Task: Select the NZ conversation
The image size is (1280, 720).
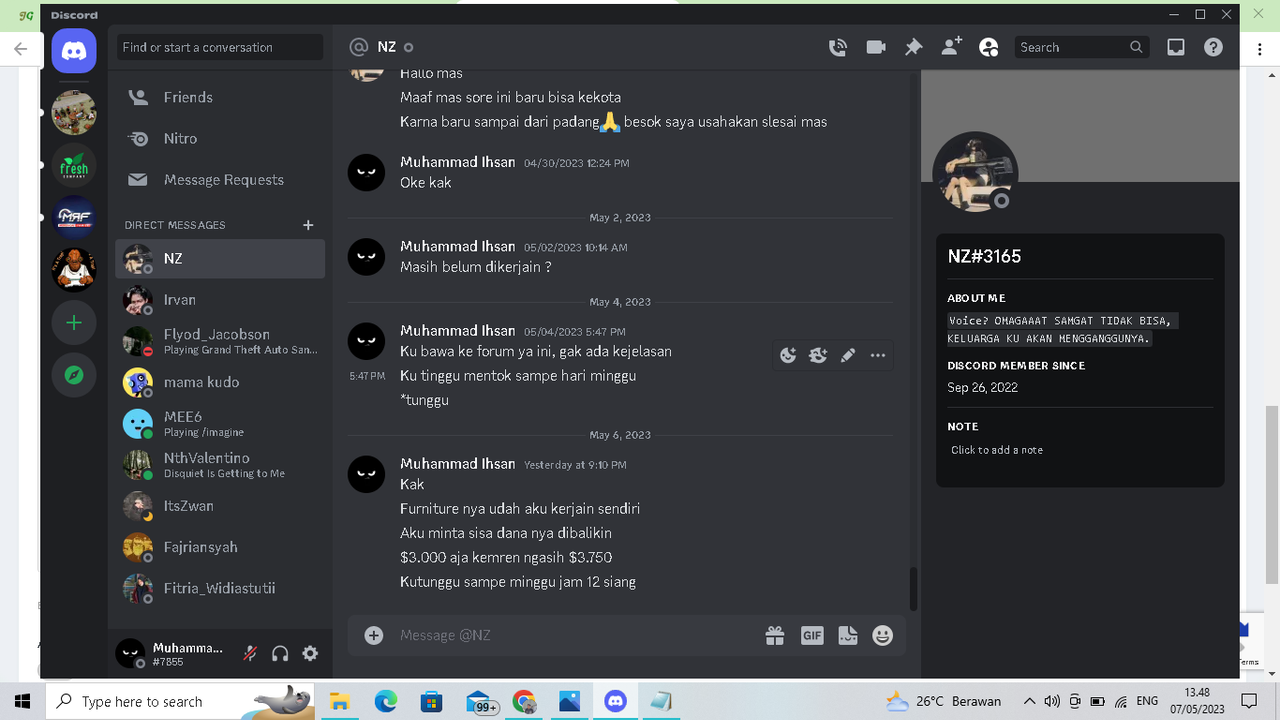Action: point(220,258)
